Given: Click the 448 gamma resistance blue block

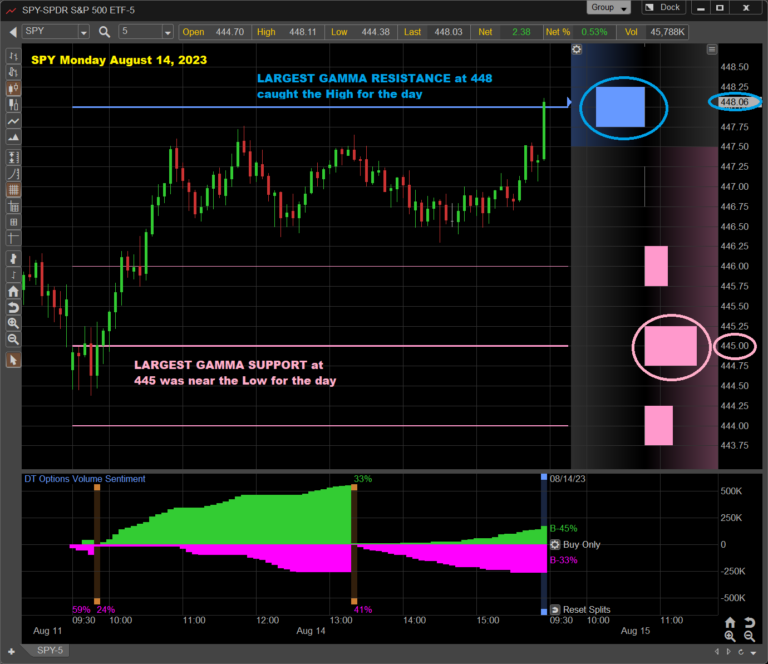Looking at the screenshot, I should [620, 106].
